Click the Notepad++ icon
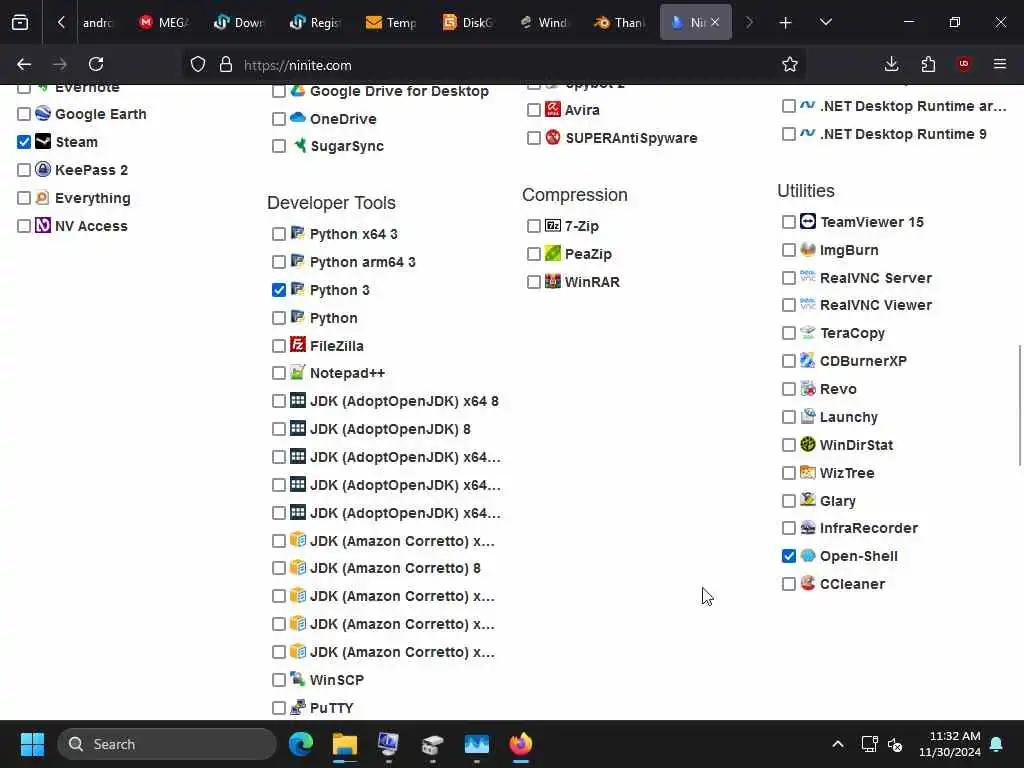 pos(298,372)
